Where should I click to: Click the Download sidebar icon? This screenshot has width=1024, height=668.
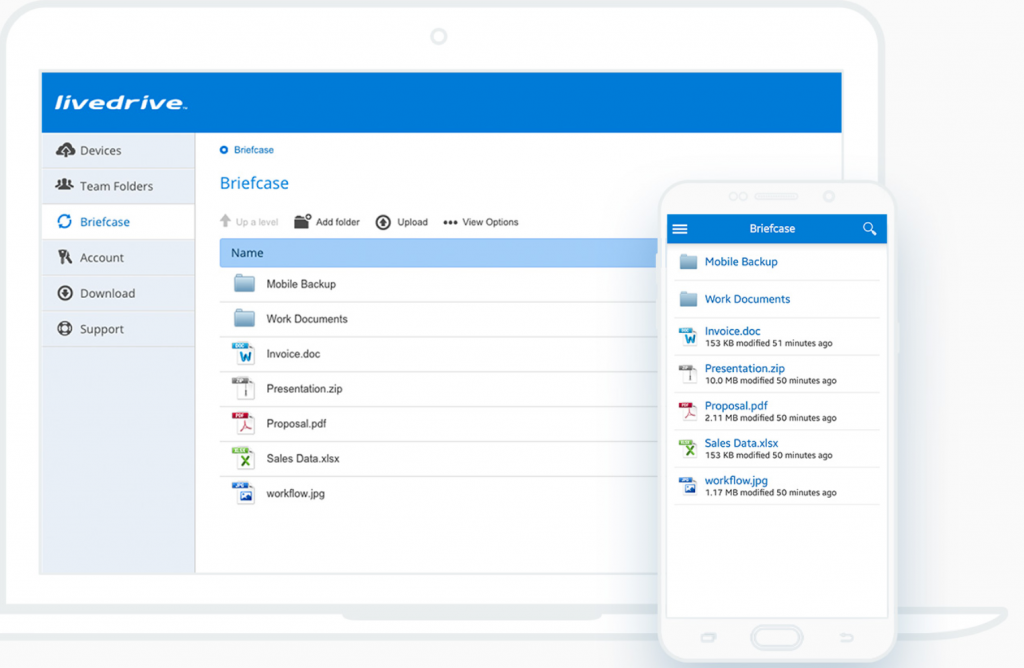click(x=65, y=293)
